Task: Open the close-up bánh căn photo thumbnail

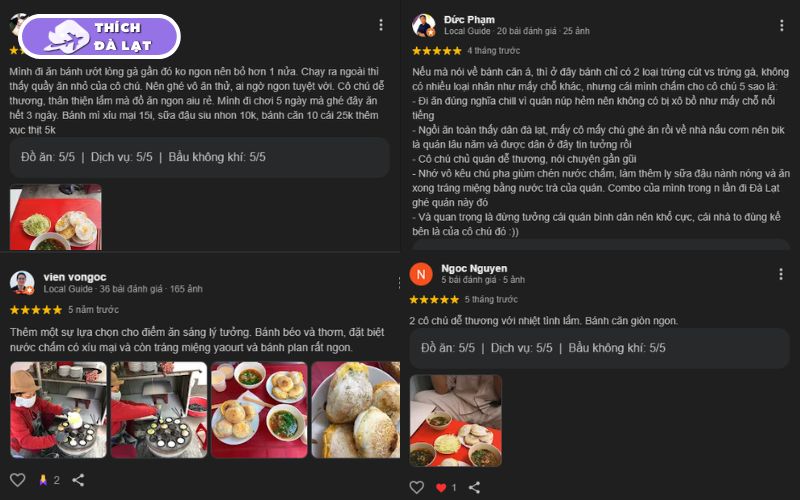Action: pos(356,410)
